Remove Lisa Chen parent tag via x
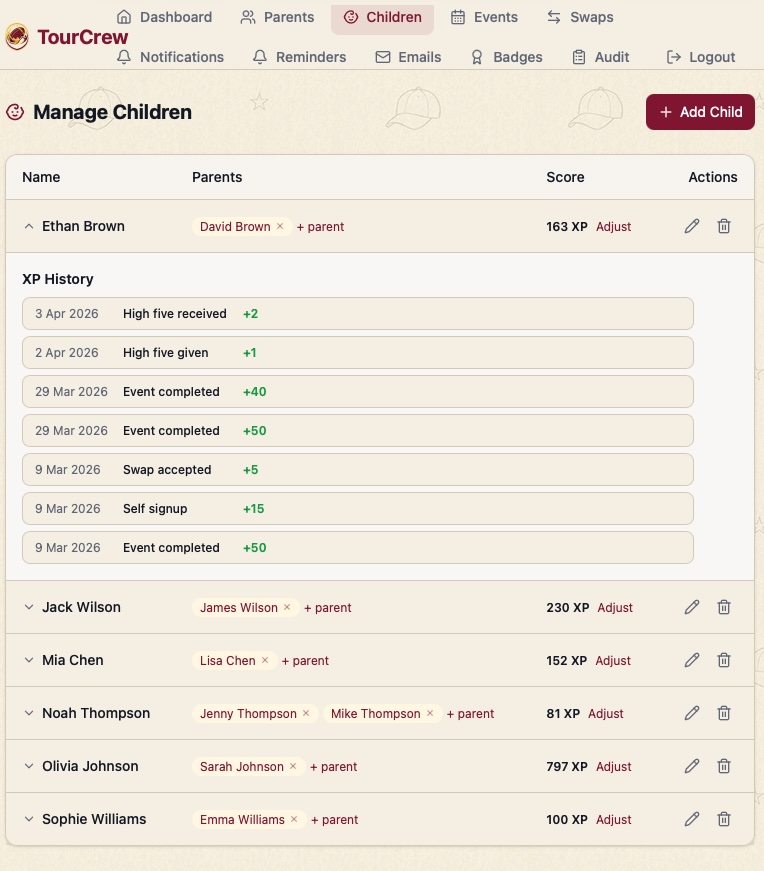 point(265,660)
